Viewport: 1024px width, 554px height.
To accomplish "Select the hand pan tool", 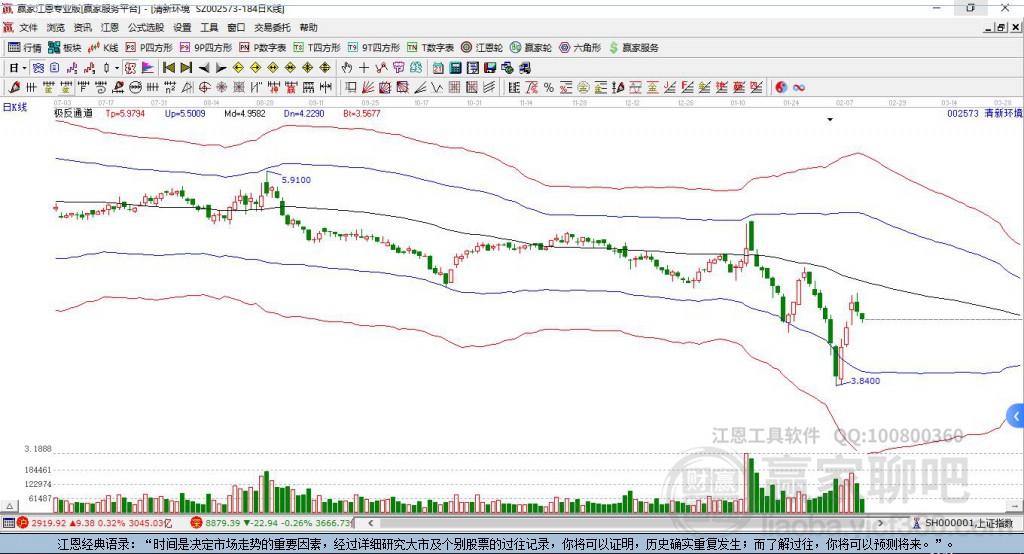I will pyautogui.click(x=346, y=68).
